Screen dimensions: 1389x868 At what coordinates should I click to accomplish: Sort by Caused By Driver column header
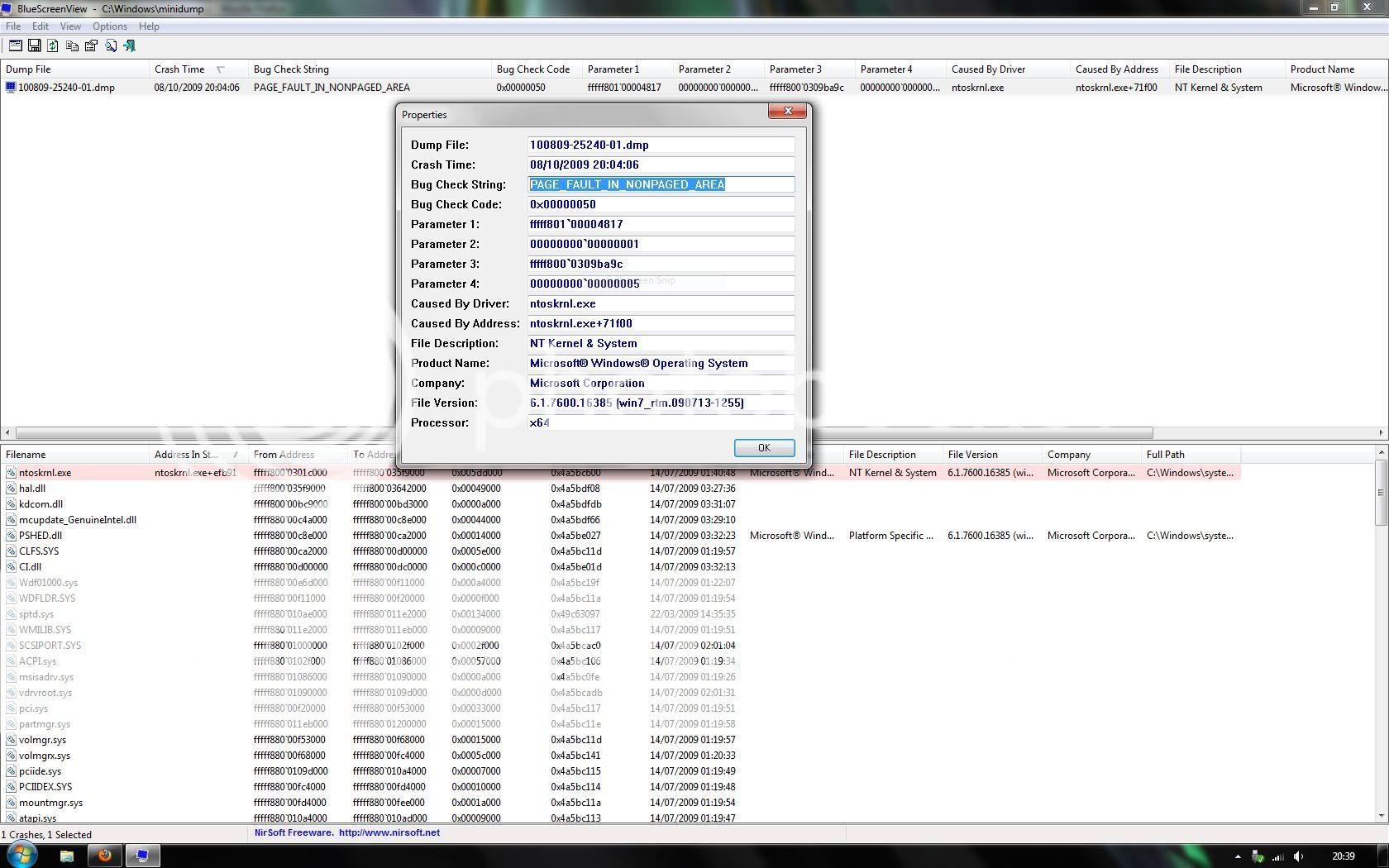pos(1008,69)
